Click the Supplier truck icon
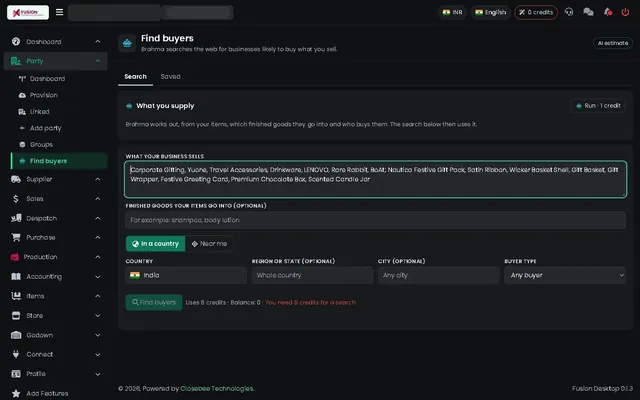The width and height of the screenshot is (640, 400). (16, 179)
